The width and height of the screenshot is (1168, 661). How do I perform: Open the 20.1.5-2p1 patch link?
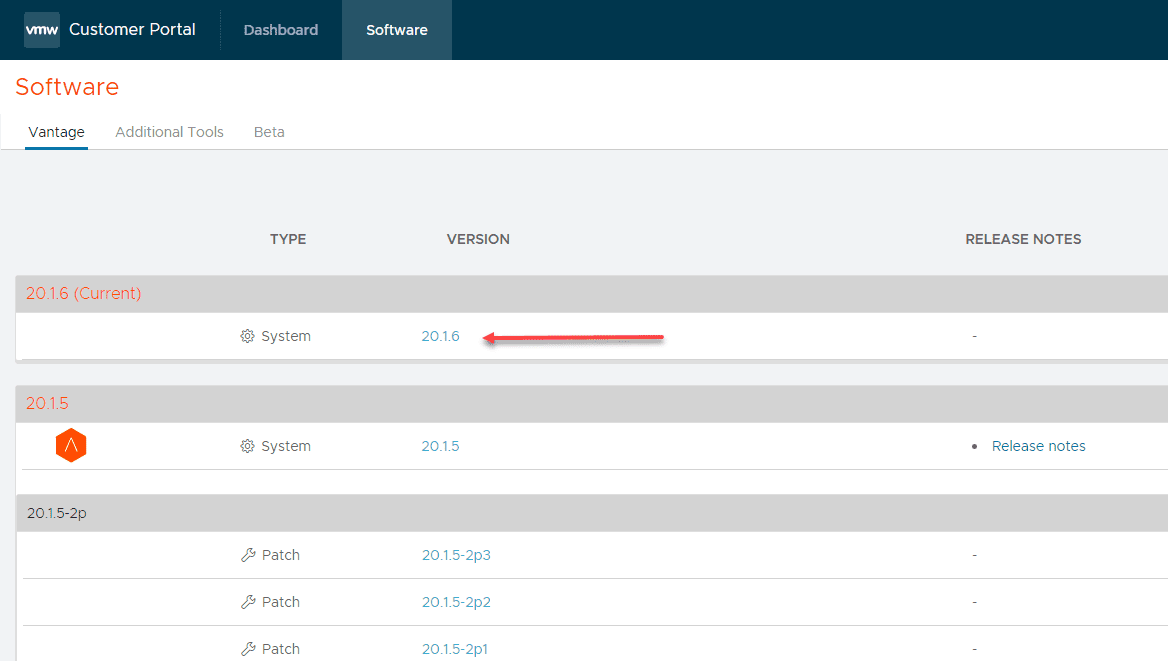click(x=454, y=649)
